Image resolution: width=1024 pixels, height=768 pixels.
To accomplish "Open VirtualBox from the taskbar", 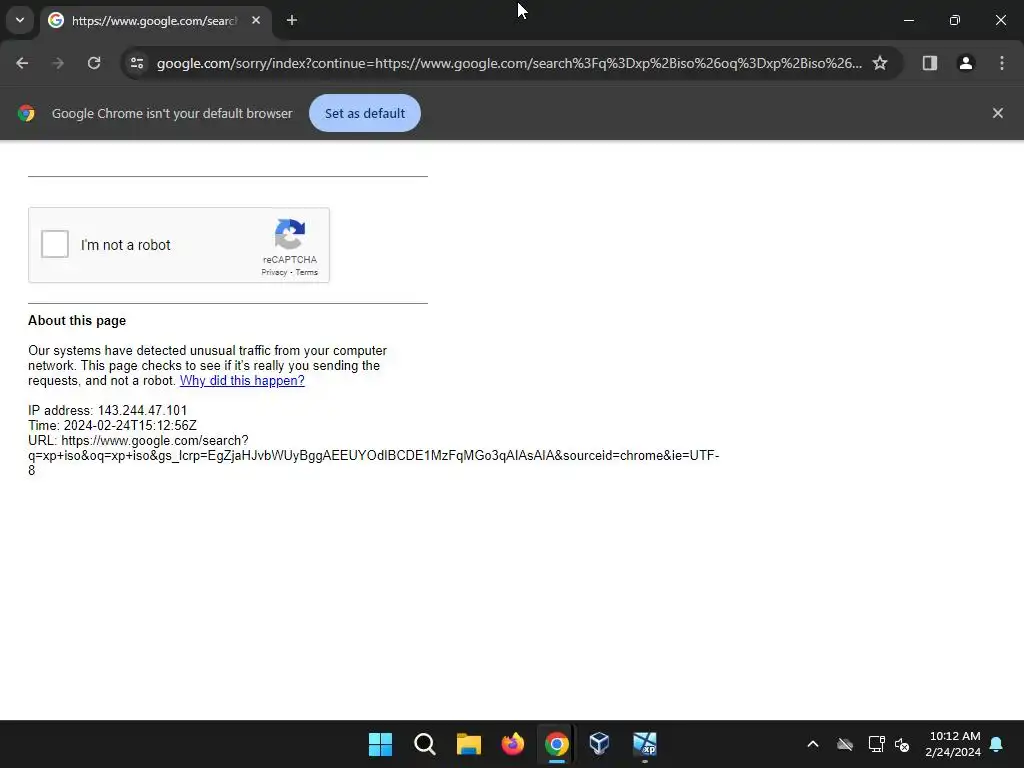I will click(x=600, y=744).
